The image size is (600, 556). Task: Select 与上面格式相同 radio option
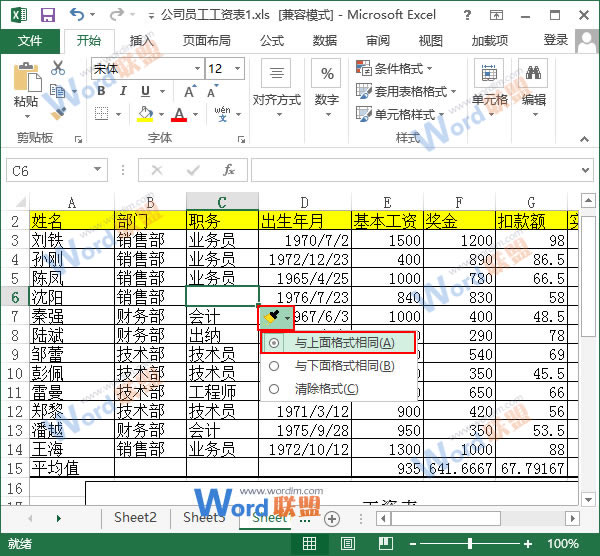[274, 343]
